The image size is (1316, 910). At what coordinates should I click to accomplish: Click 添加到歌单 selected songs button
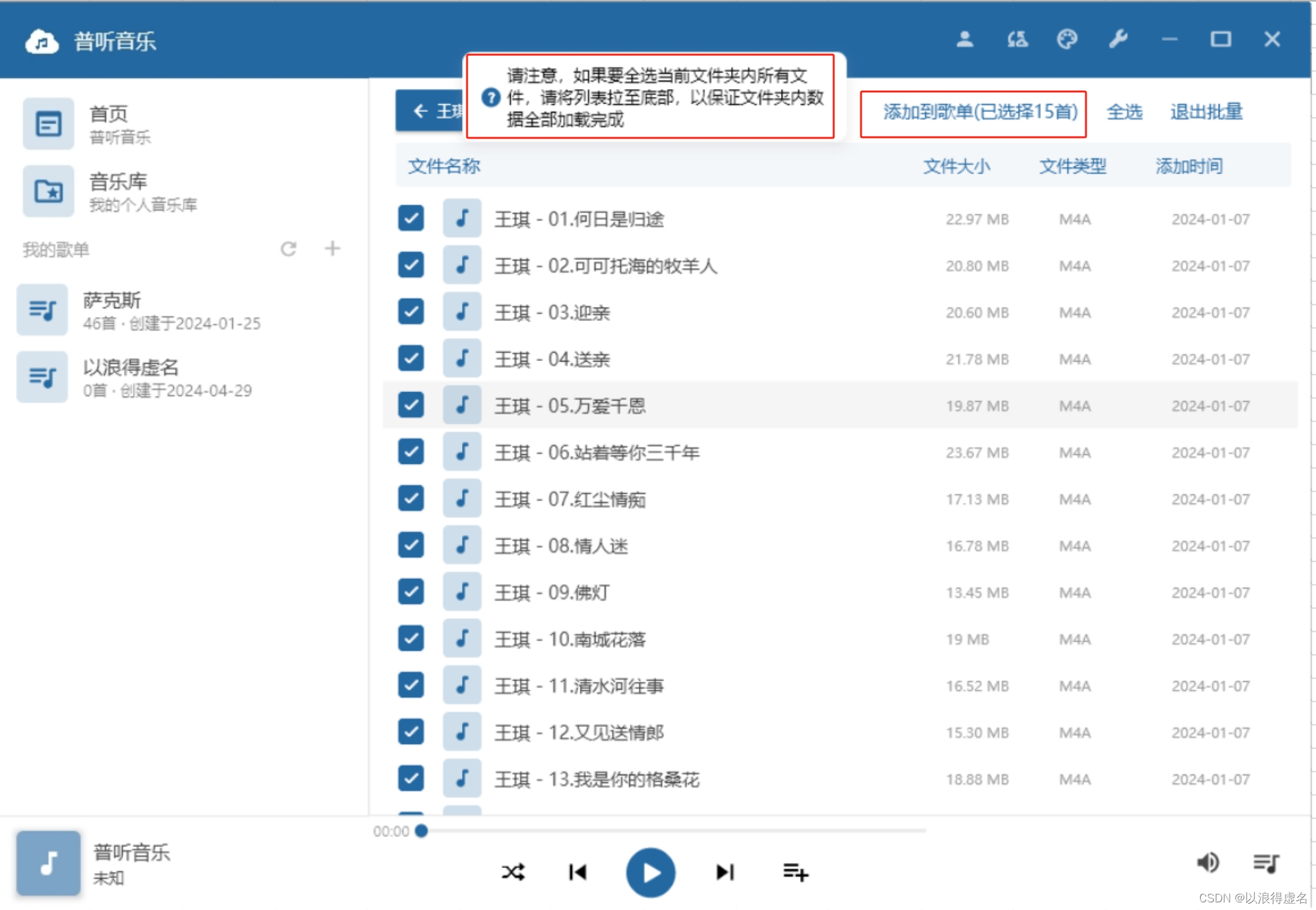tap(979, 112)
